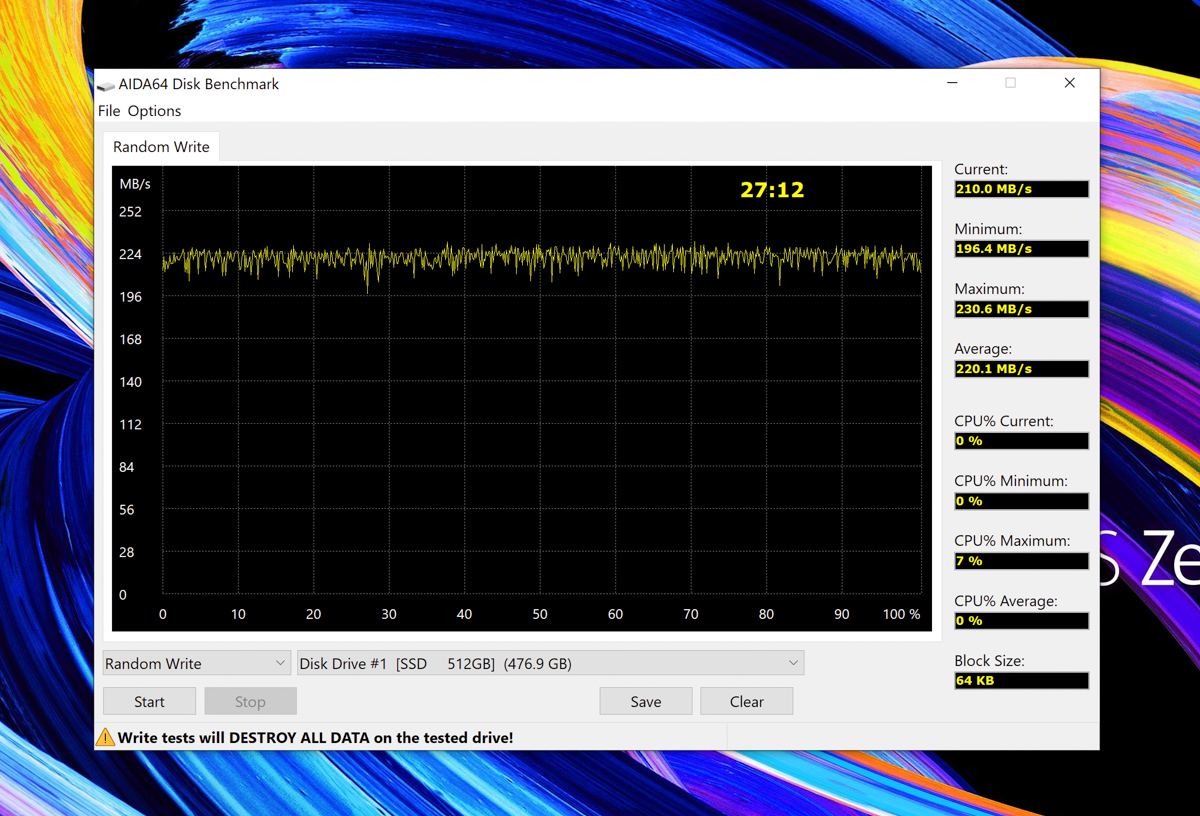Click the 27:12 elapsed time readout
The width and height of the screenshot is (1200, 816).
click(772, 190)
